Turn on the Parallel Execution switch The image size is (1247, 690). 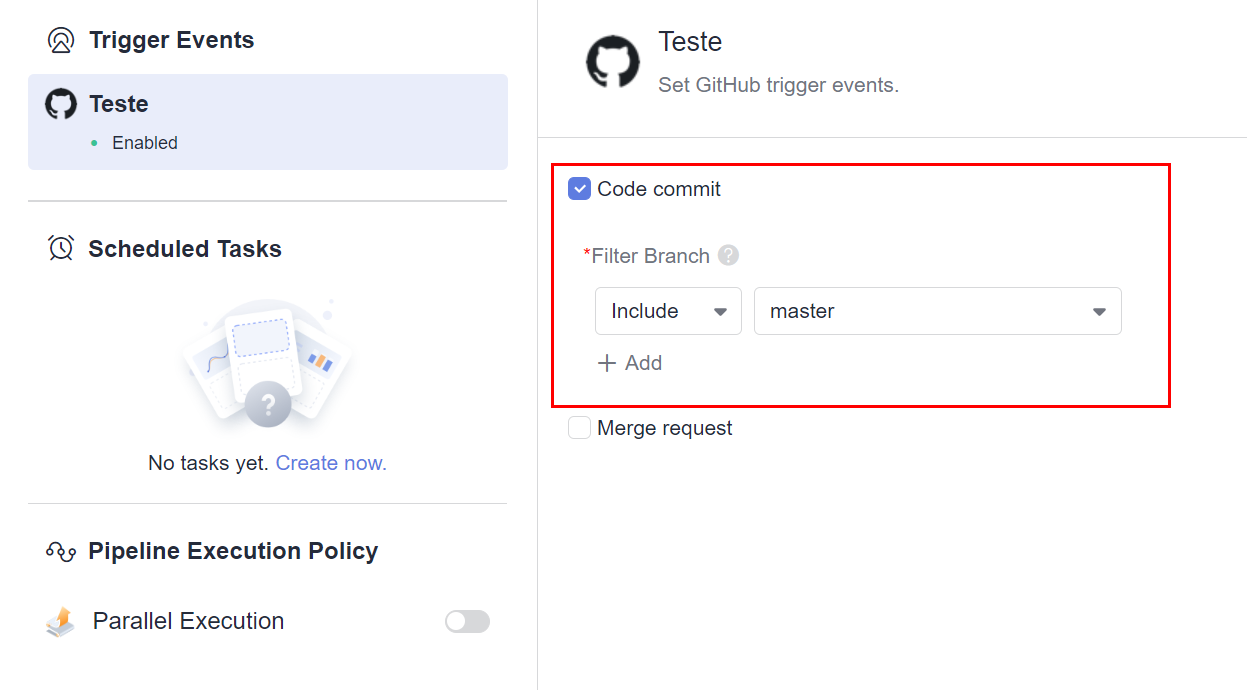click(x=467, y=622)
